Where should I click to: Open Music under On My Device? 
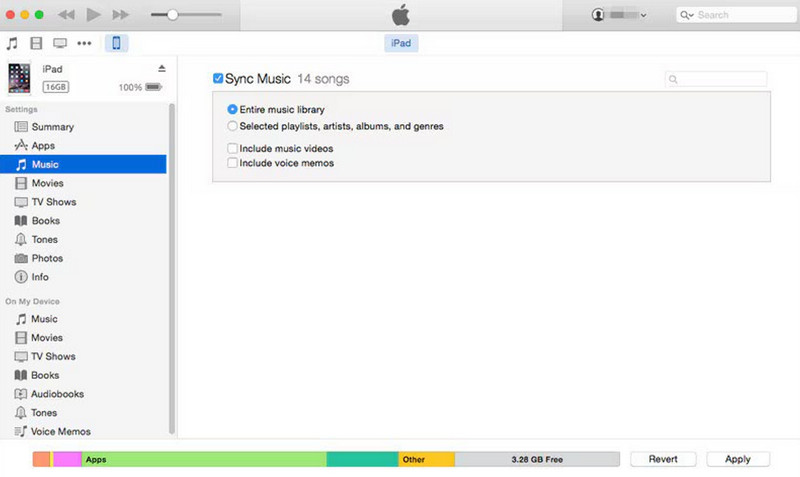point(83,319)
